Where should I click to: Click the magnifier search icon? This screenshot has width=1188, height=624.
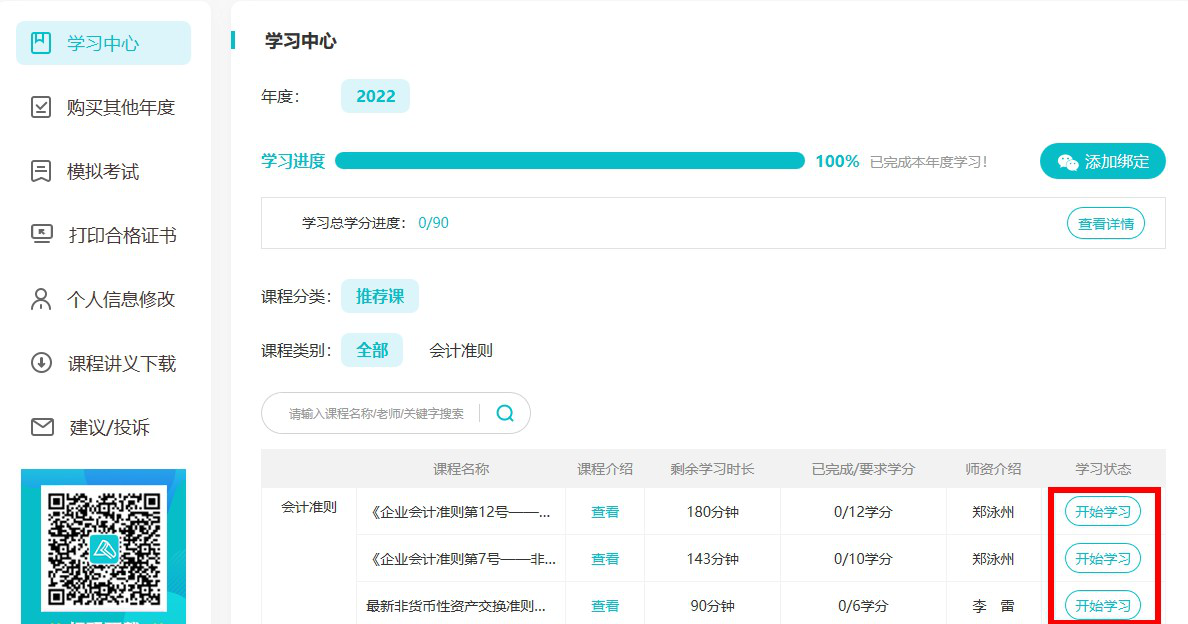pyautogui.click(x=505, y=413)
